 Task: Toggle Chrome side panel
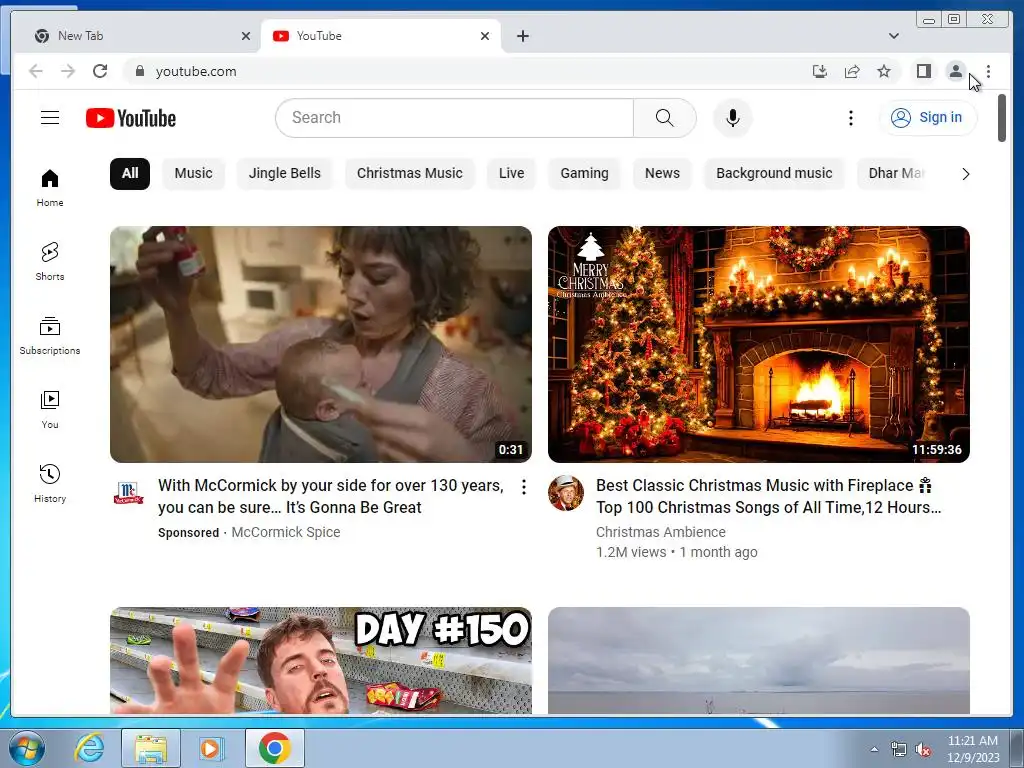pos(923,71)
